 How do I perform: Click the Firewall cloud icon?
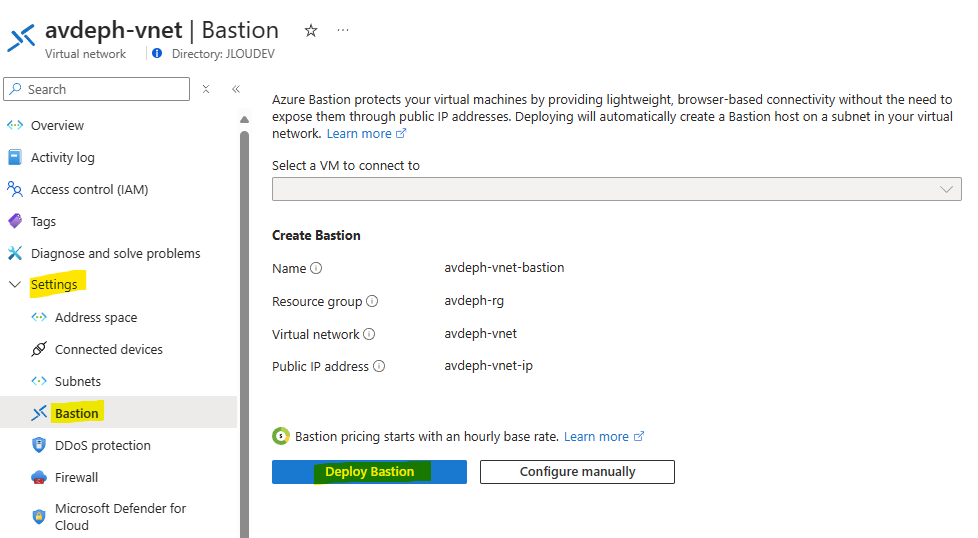39,478
